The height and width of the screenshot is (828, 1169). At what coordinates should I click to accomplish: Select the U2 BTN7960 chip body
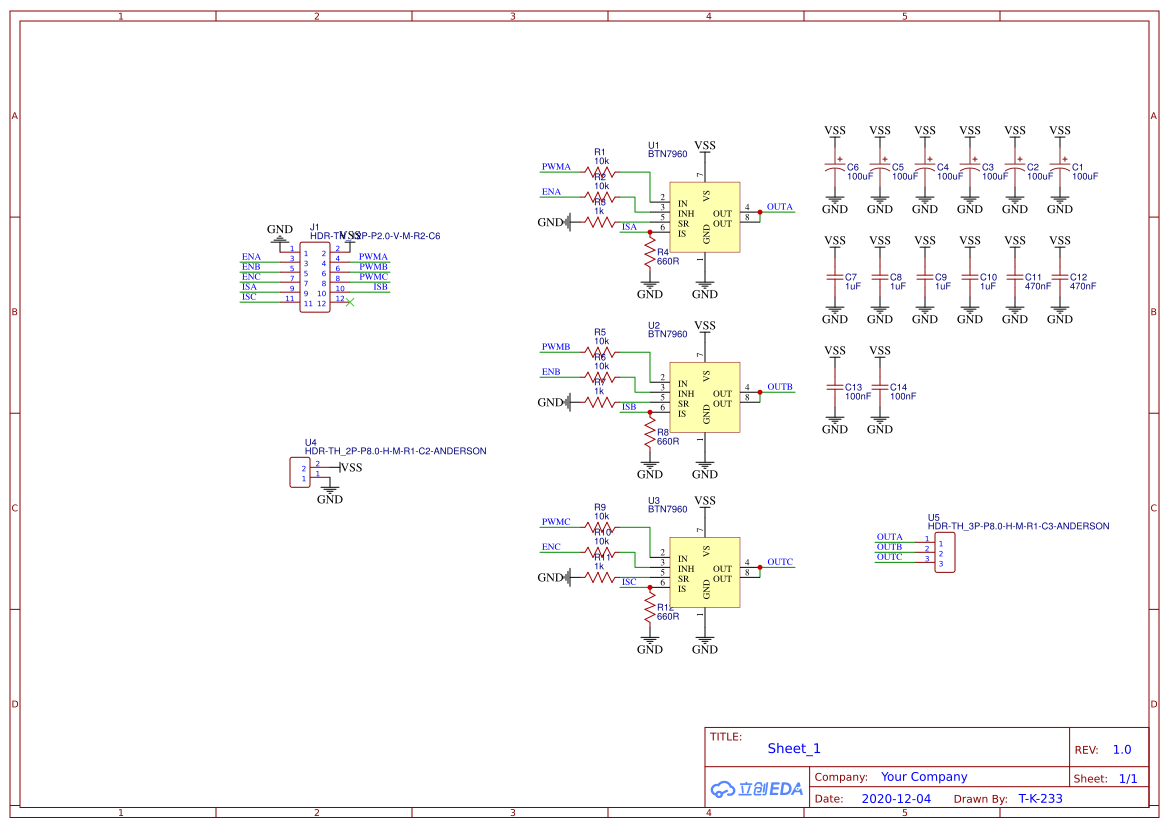[705, 397]
